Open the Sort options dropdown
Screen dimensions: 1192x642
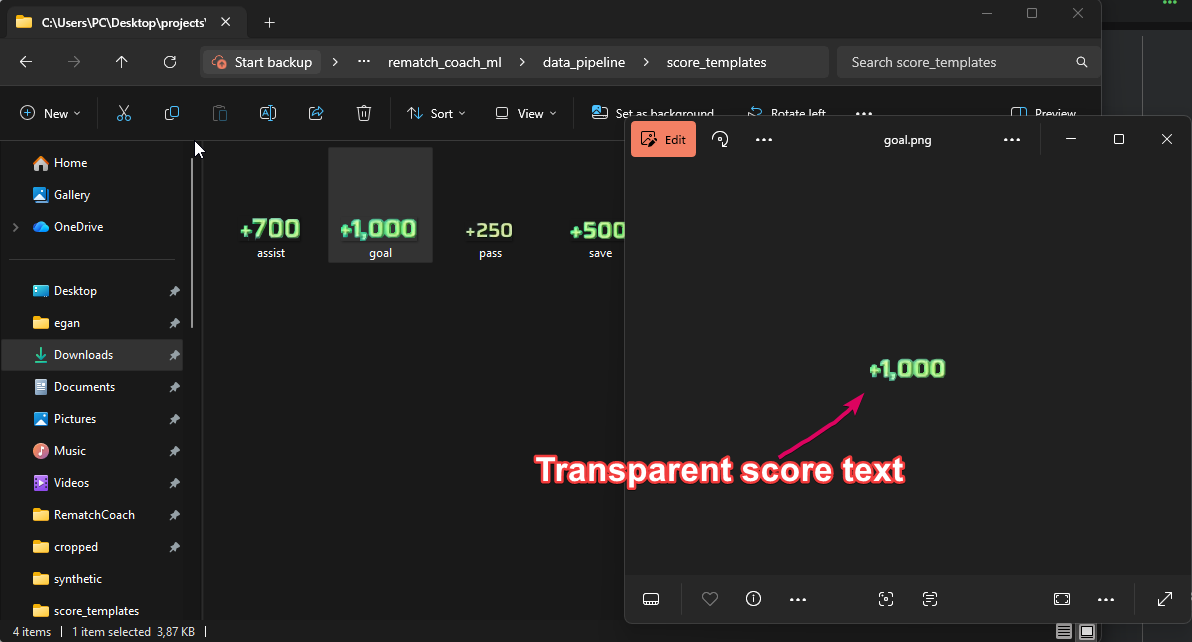click(x=436, y=113)
